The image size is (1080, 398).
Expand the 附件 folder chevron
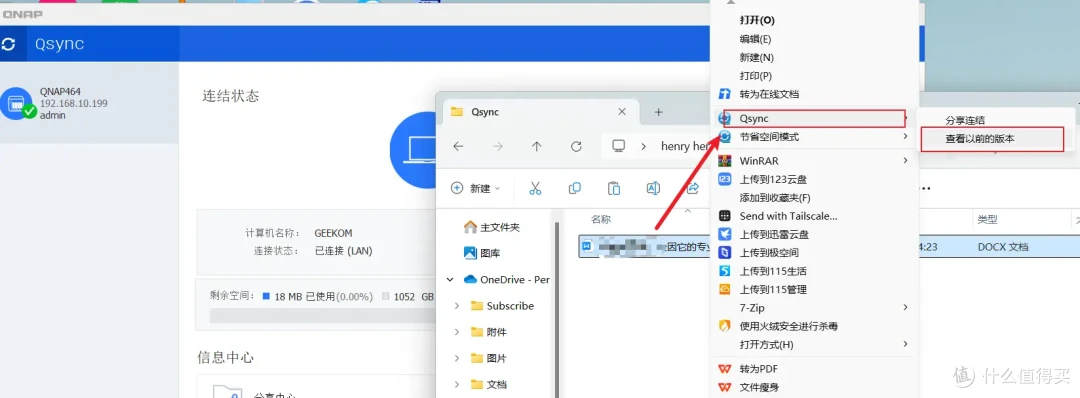pyautogui.click(x=457, y=332)
